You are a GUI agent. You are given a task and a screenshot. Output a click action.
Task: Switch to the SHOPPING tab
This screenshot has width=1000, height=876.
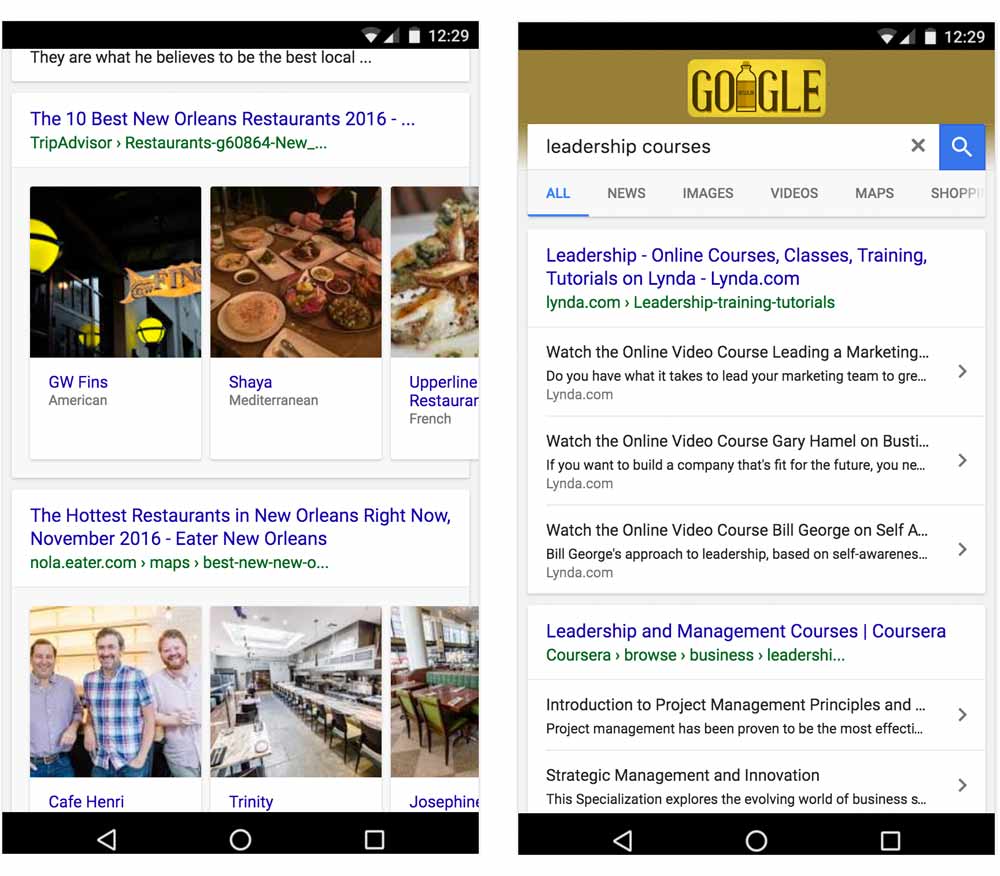955,193
